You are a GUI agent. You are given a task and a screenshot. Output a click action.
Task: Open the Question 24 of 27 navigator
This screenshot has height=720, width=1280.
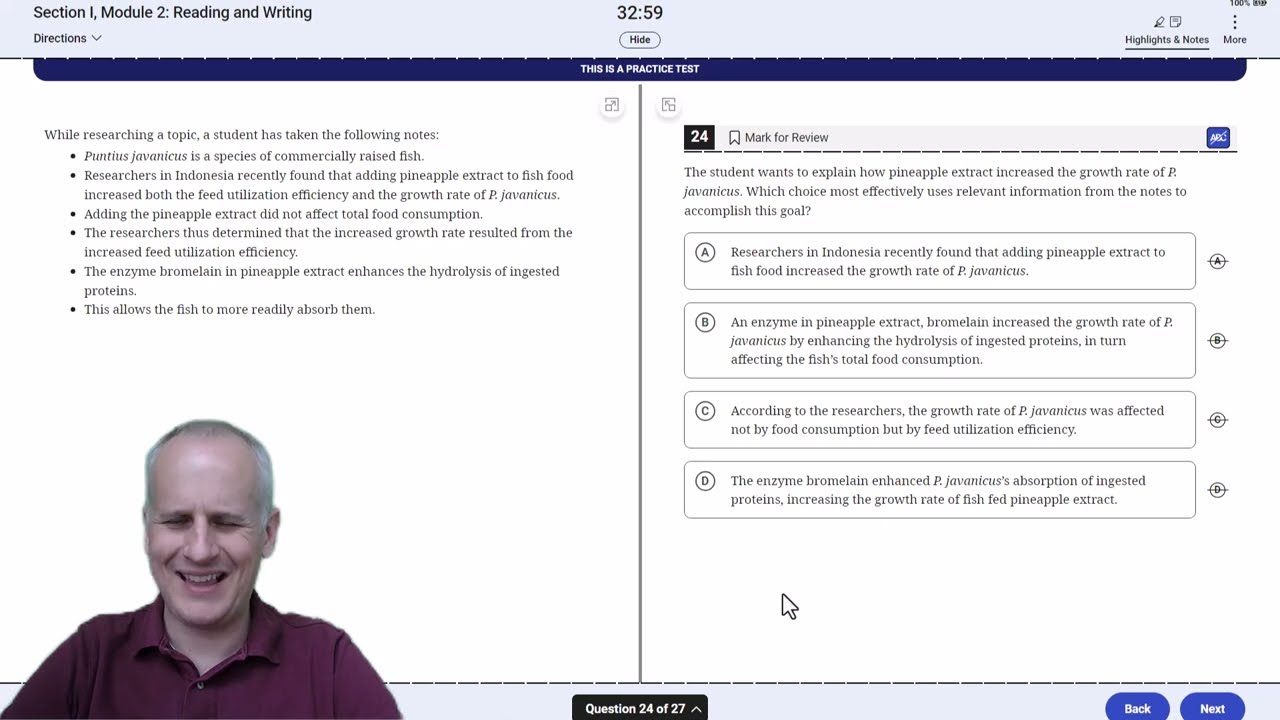[640, 708]
